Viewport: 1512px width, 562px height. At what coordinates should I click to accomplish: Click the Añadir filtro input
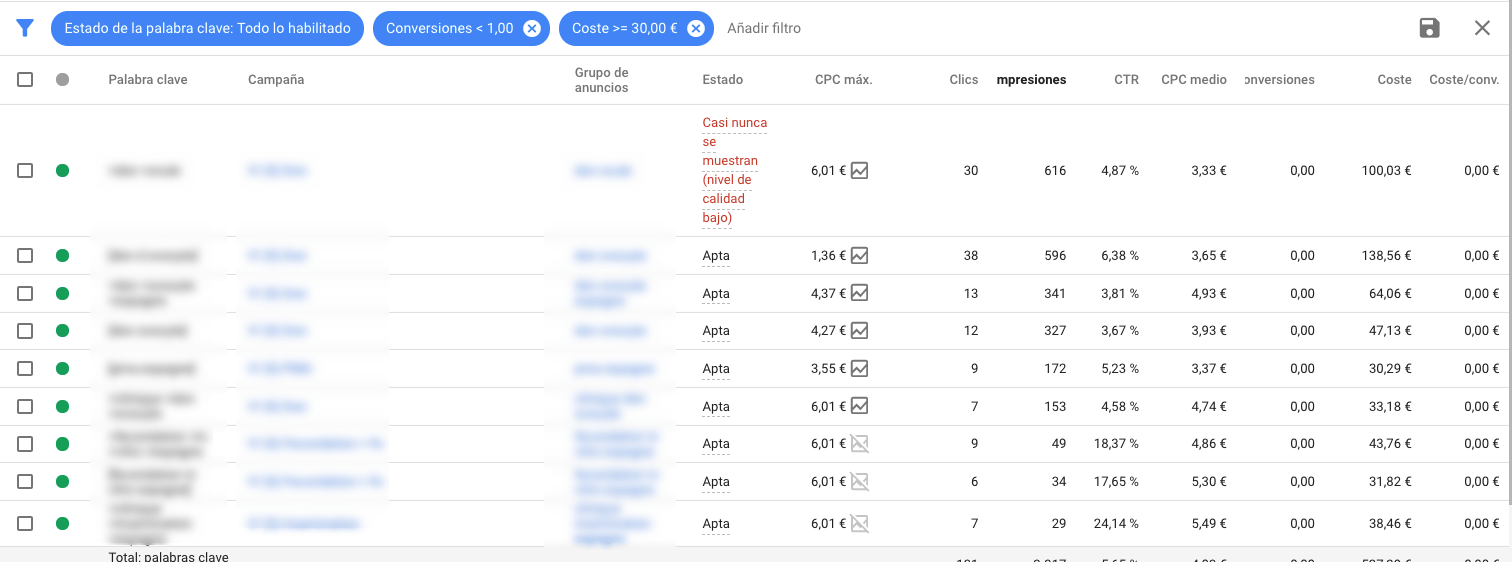point(764,28)
